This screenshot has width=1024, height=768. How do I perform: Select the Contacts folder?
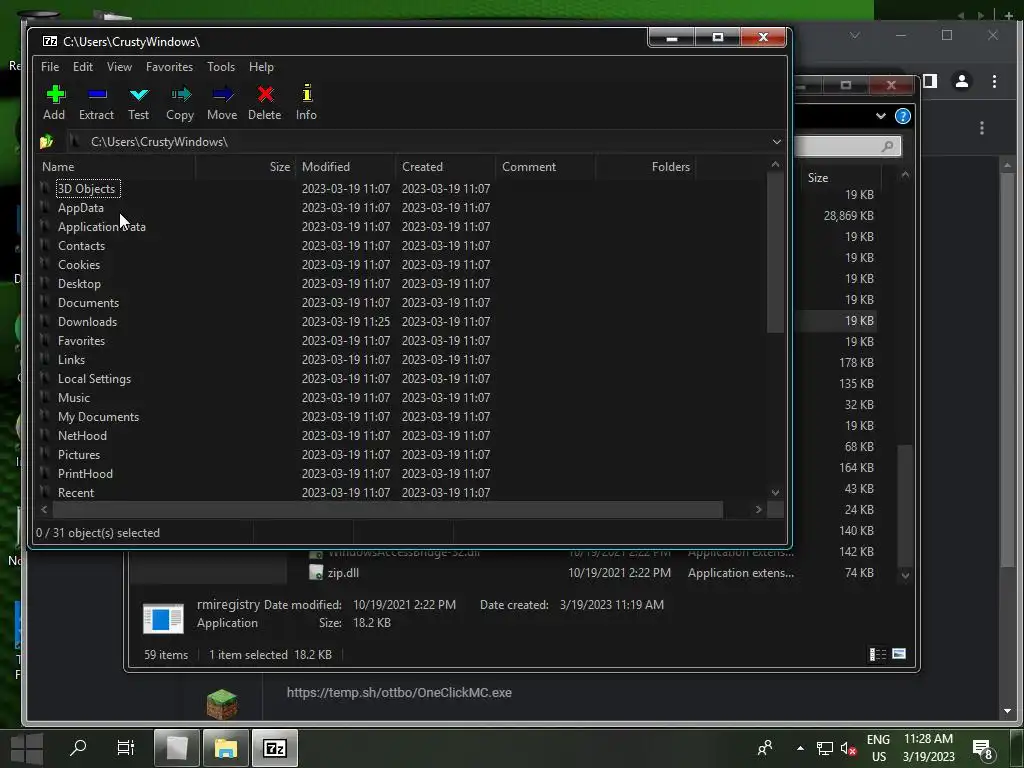81,246
